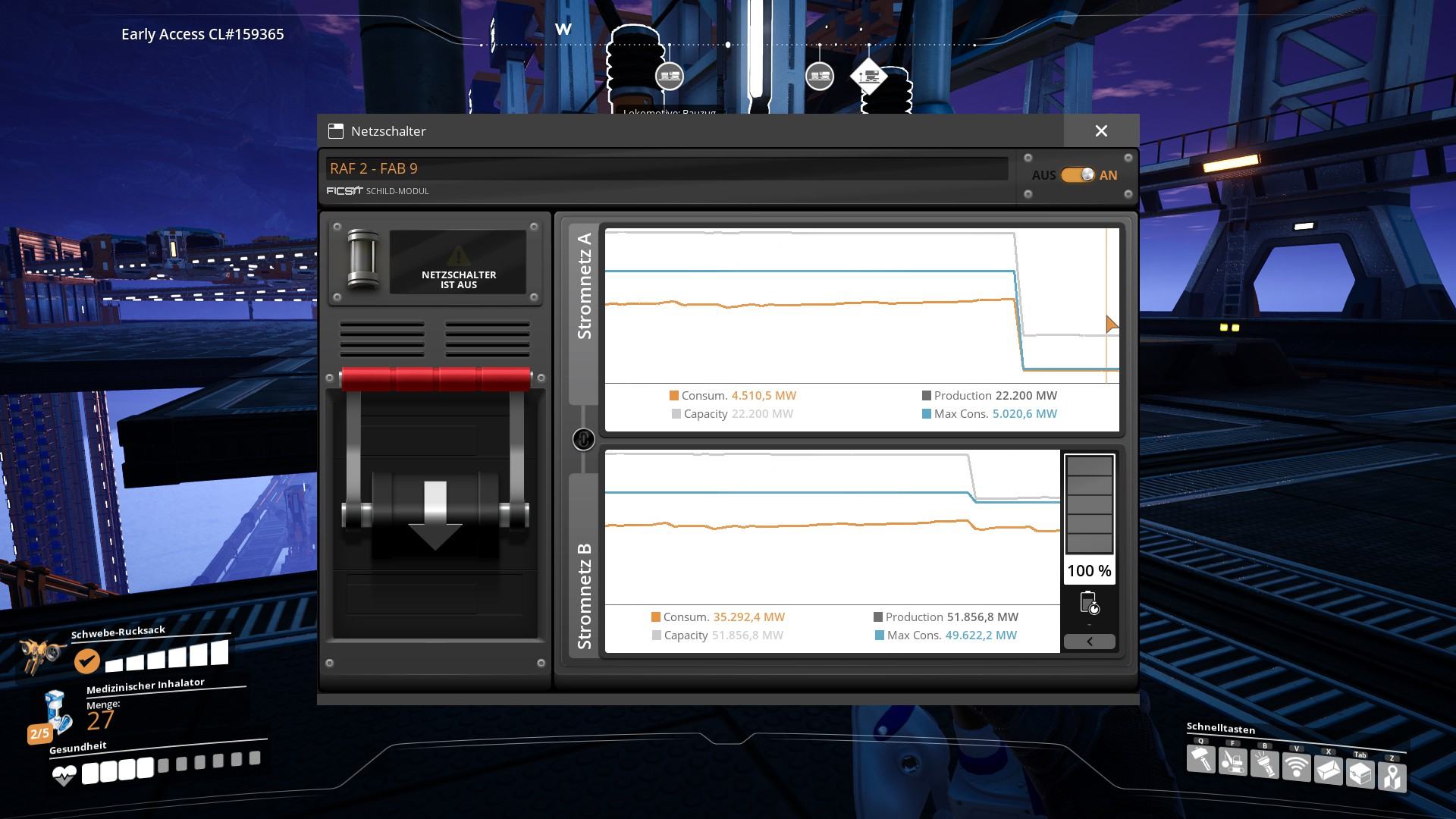The width and height of the screenshot is (1456, 819).
Task: Click the Schnelltasten heading
Action: point(1221,728)
